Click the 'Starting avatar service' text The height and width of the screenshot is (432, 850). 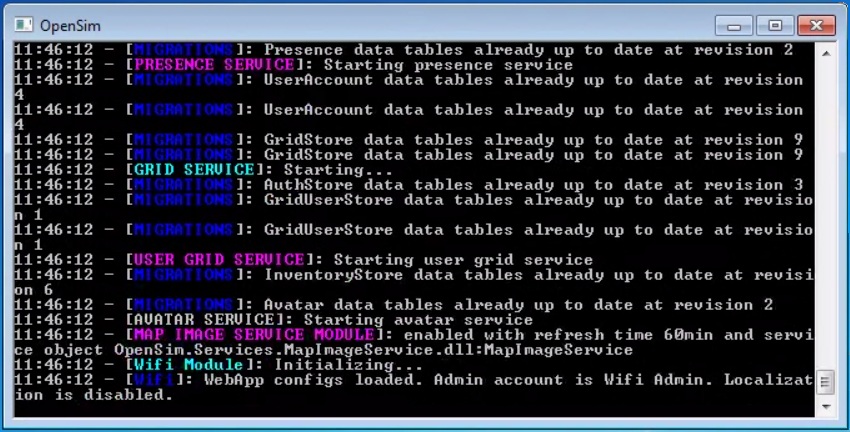(x=418, y=320)
